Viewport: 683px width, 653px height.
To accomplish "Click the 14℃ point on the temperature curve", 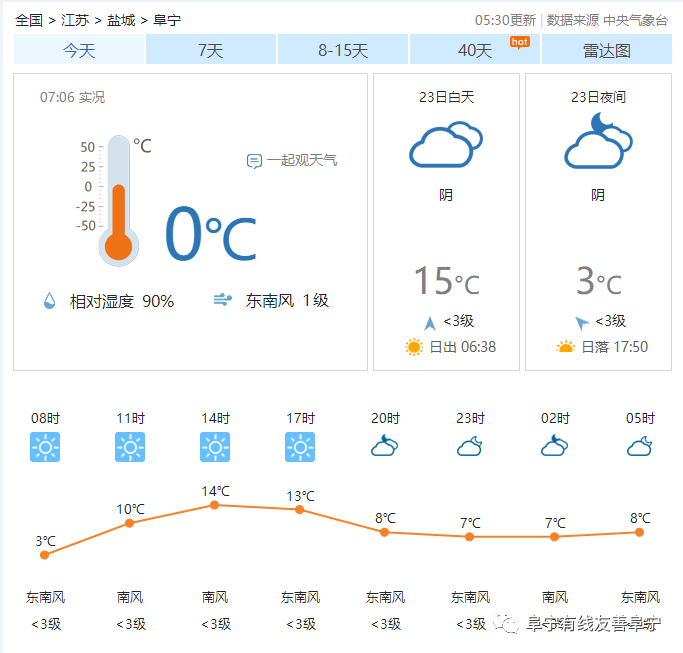I will tap(214, 505).
